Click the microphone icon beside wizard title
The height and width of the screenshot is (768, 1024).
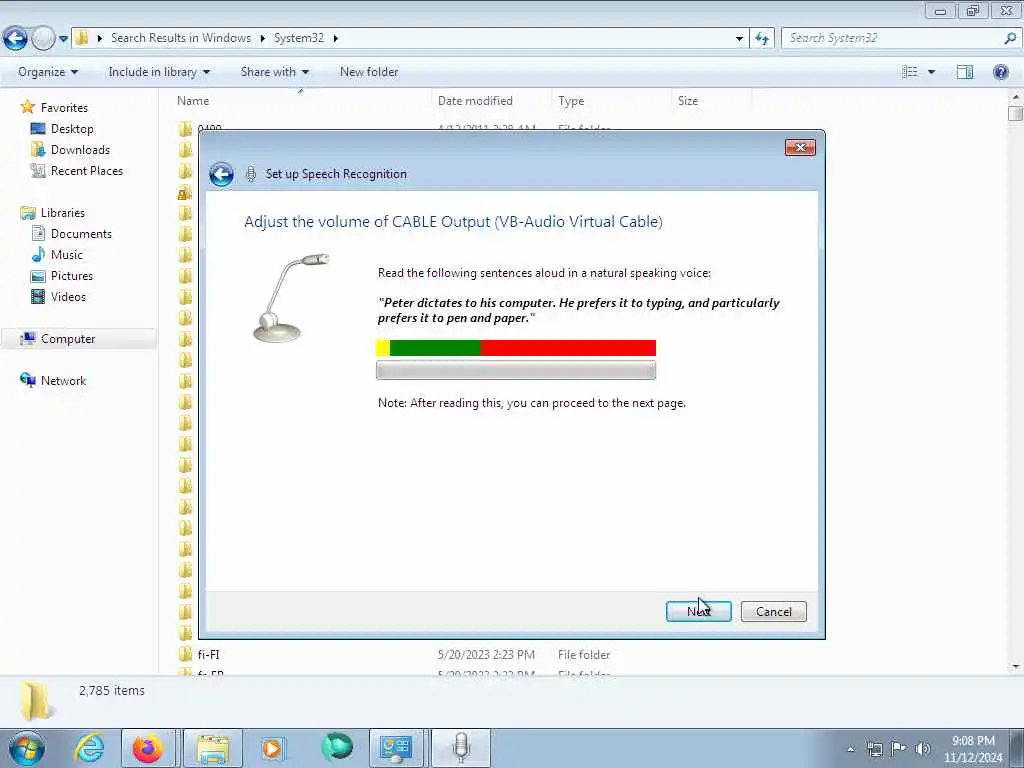click(250, 174)
